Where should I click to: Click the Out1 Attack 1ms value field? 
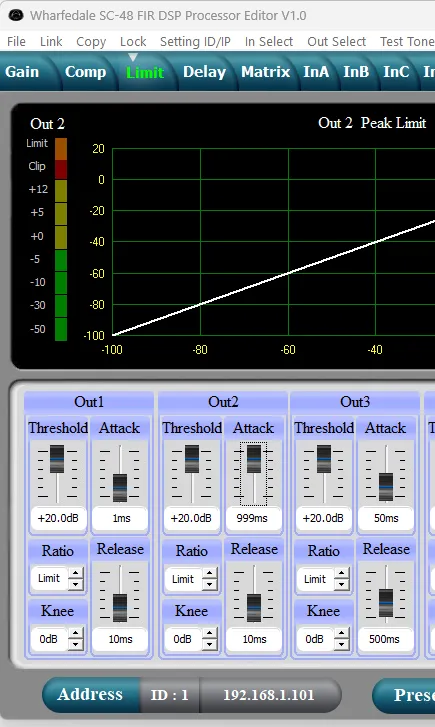pyautogui.click(x=120, y=518)
